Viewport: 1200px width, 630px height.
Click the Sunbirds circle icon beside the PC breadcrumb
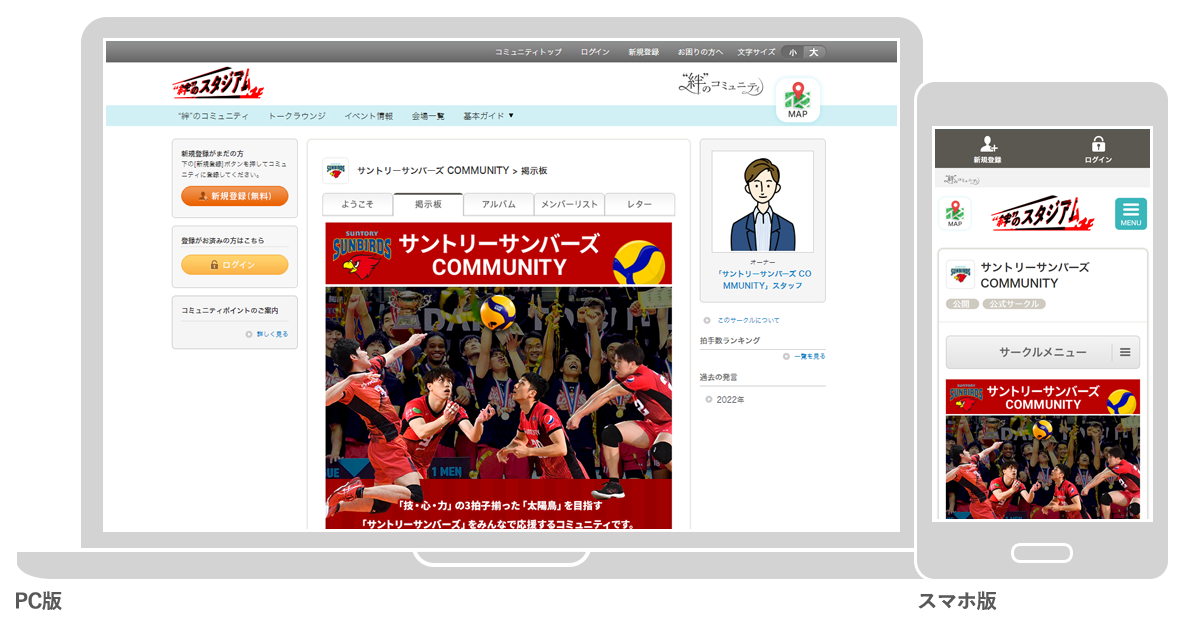(x=336, y=171)
